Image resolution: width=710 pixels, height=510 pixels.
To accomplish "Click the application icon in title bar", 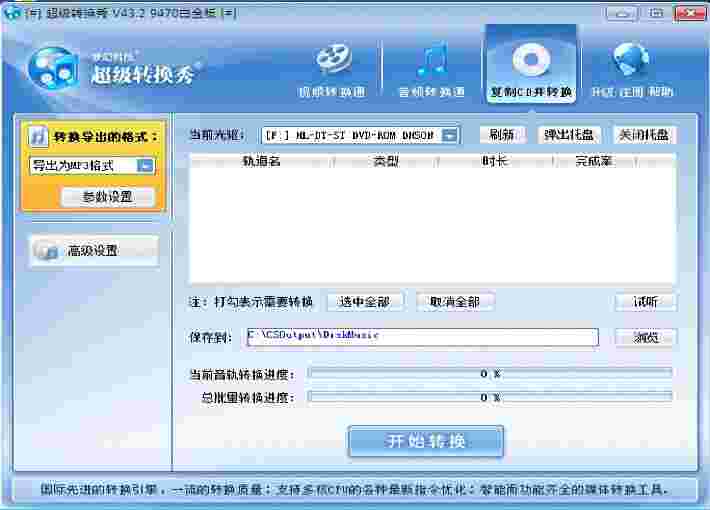I will (12, 12).
